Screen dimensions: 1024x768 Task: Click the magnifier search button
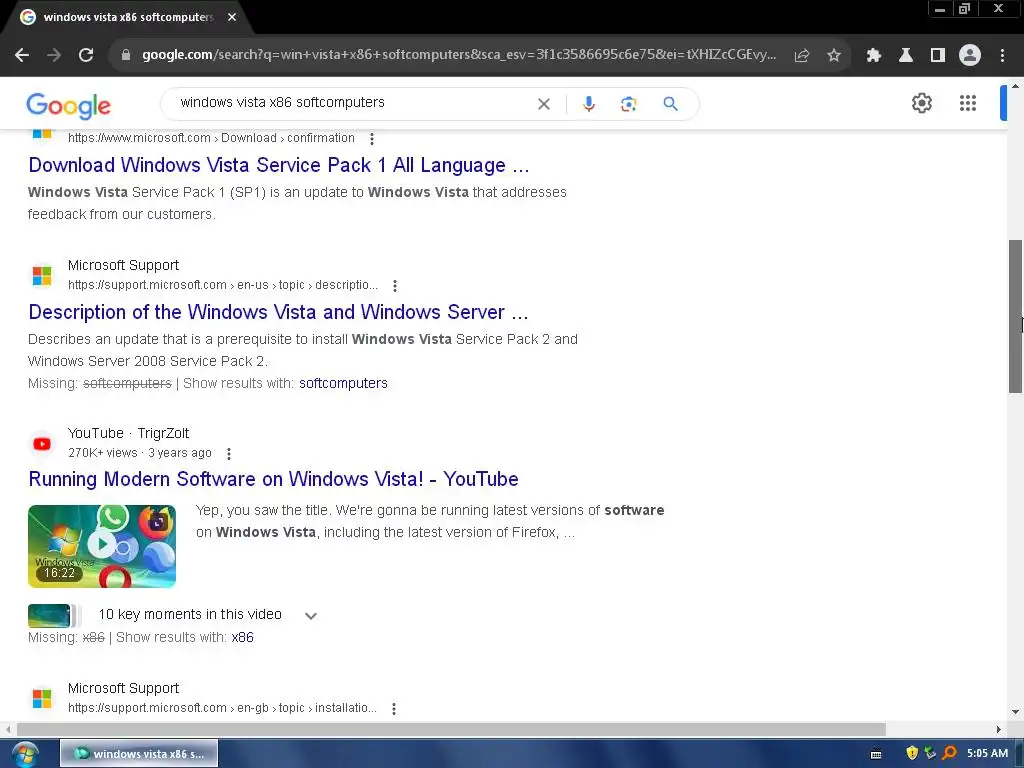(x=670, y=104)
